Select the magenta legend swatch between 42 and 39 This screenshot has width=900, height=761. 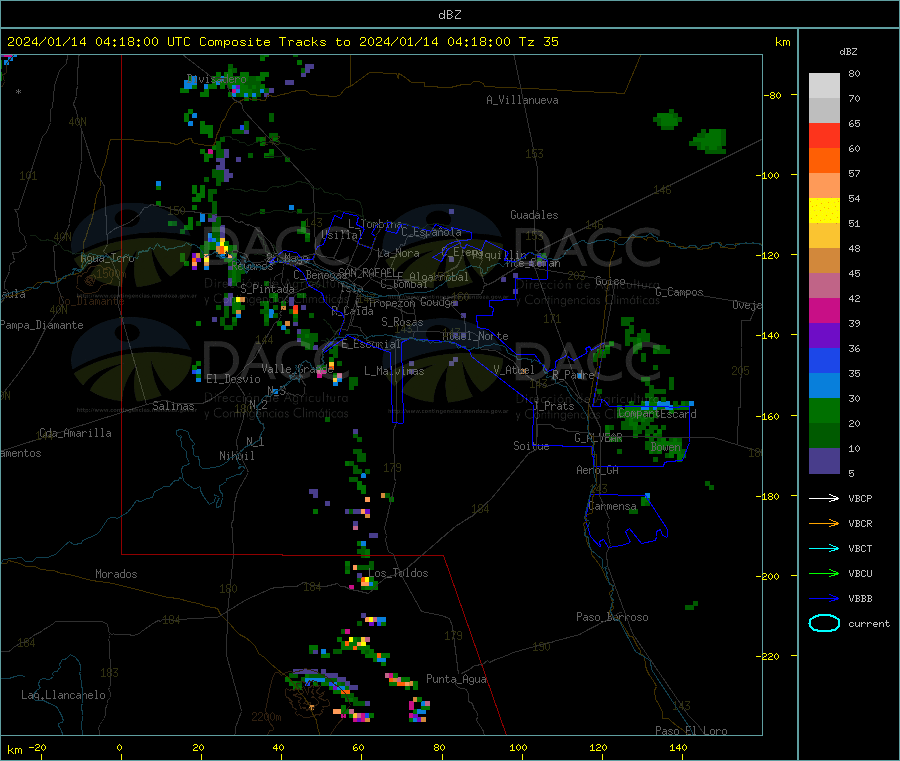coord(824,310)
